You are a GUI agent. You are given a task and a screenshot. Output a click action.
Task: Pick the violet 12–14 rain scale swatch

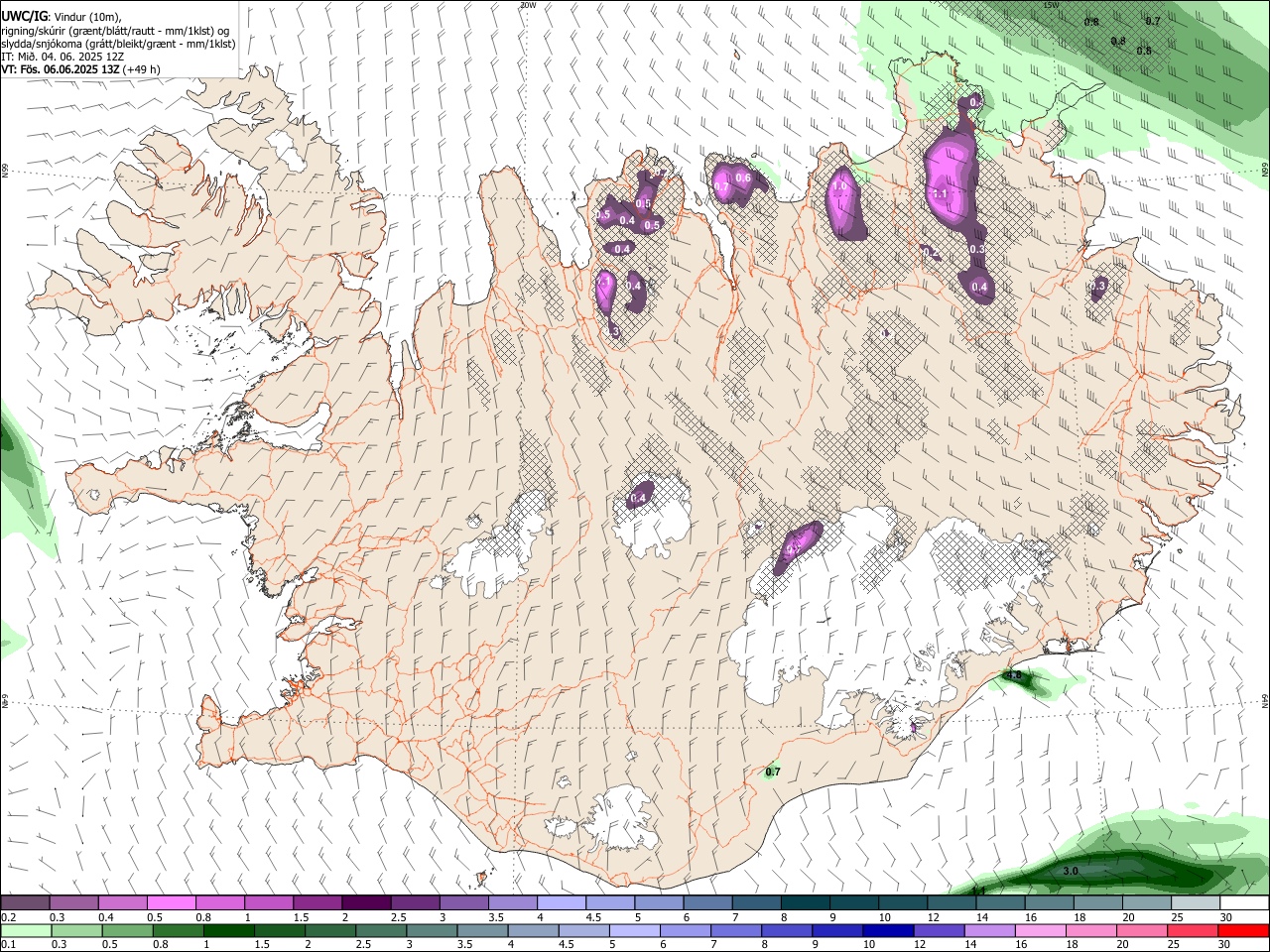coord(939,930)
